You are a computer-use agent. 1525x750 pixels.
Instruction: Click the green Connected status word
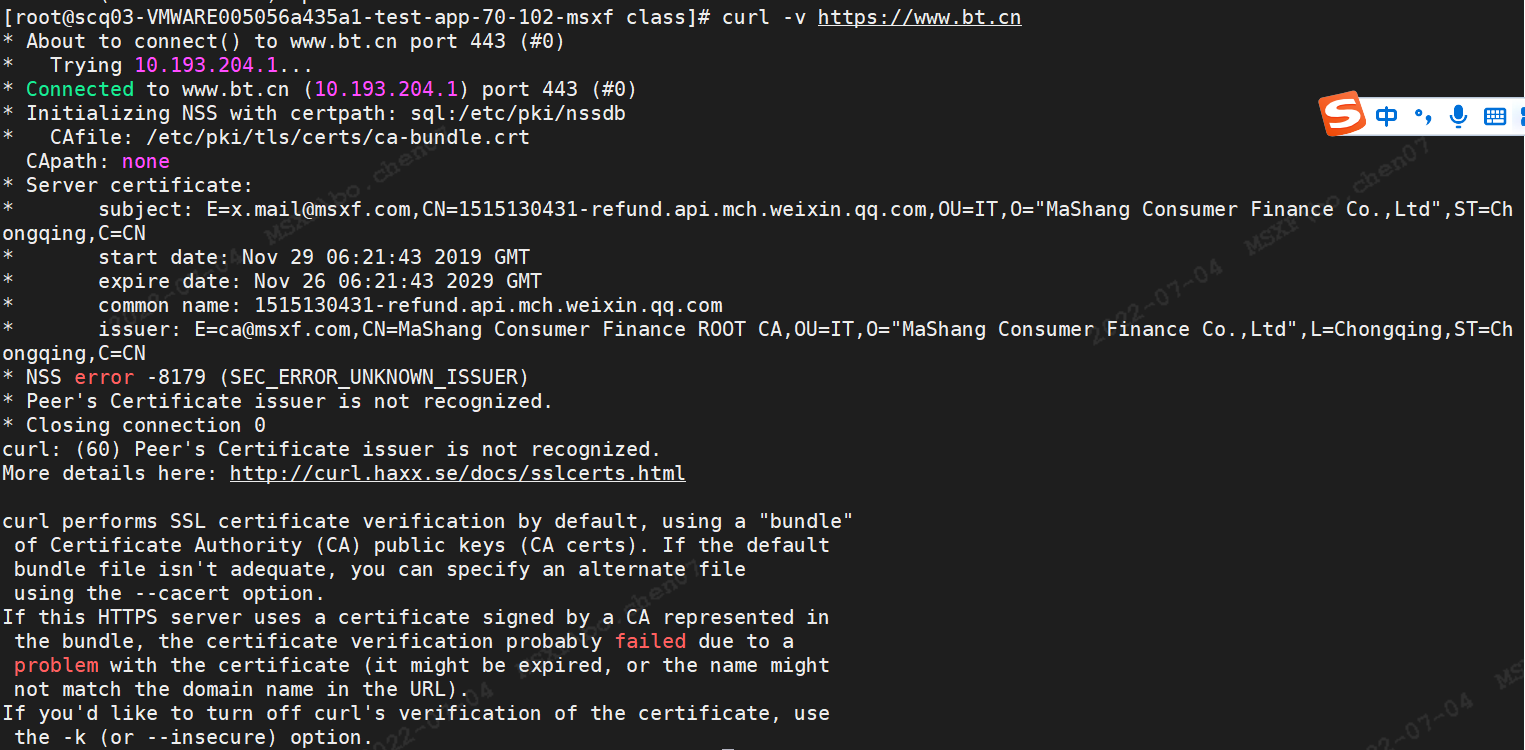tap(80, 89)
